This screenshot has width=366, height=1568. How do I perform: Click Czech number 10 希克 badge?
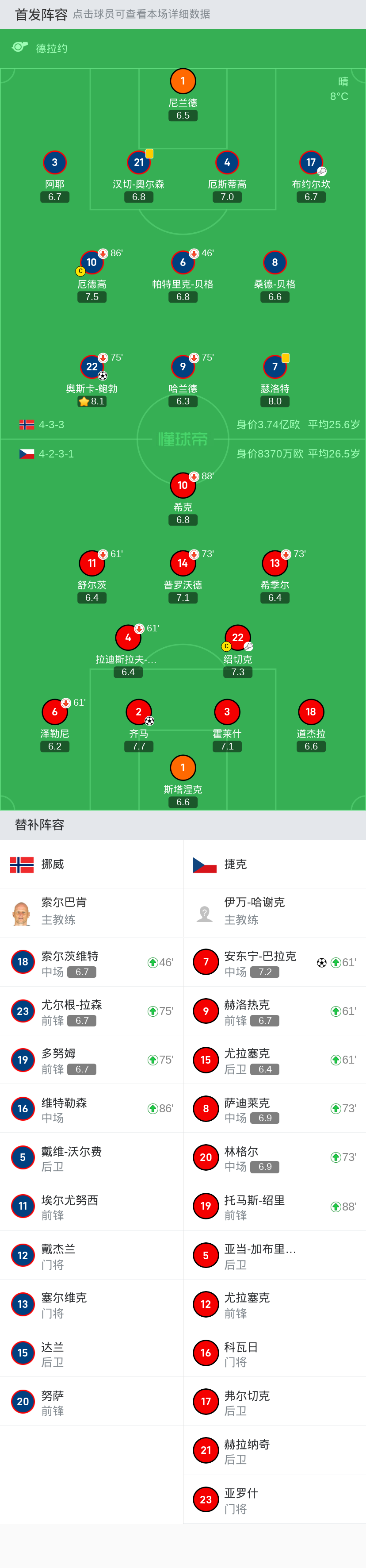pyautogui.click(x=183, y=486)
